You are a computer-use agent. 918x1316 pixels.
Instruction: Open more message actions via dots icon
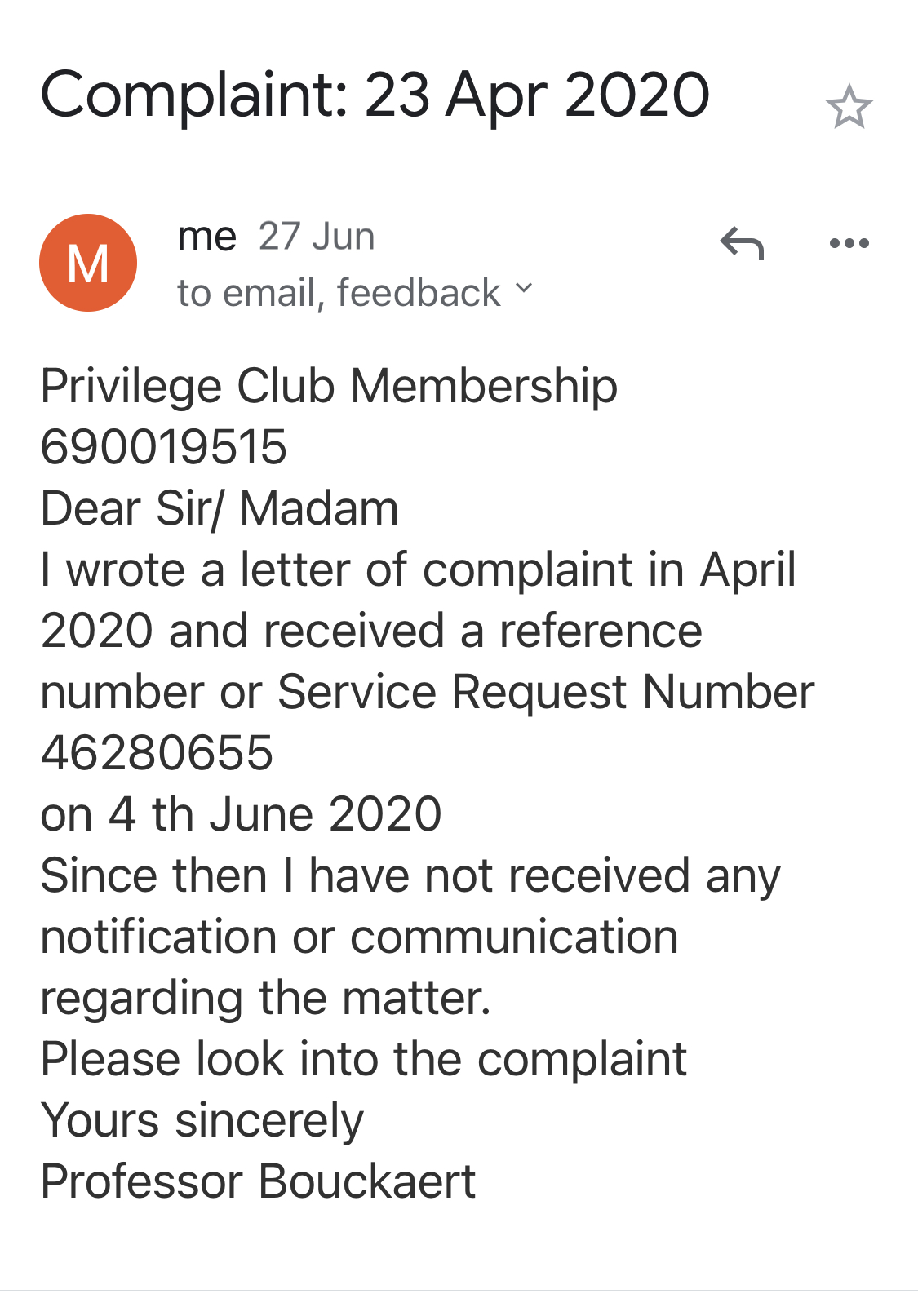(849, 242)
